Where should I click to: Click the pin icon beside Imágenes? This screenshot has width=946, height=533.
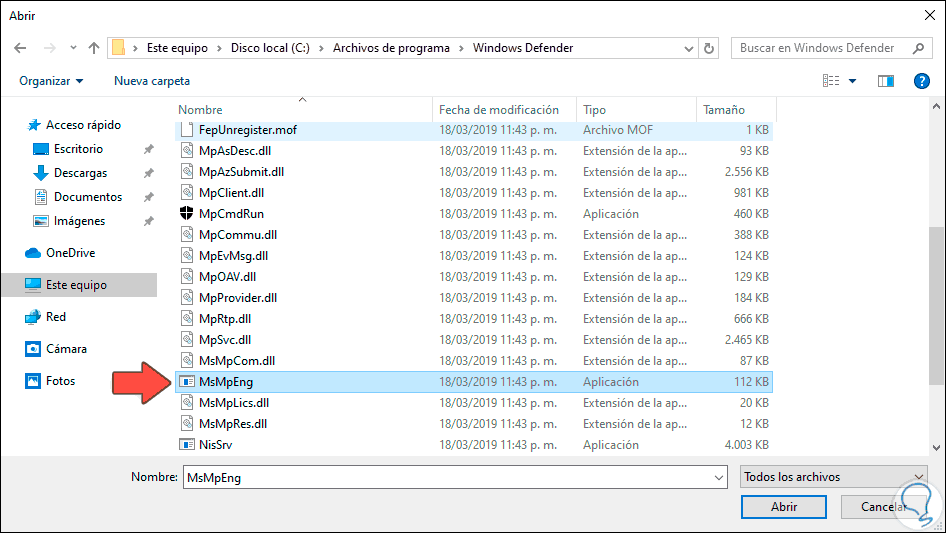(x=148, y=222)
